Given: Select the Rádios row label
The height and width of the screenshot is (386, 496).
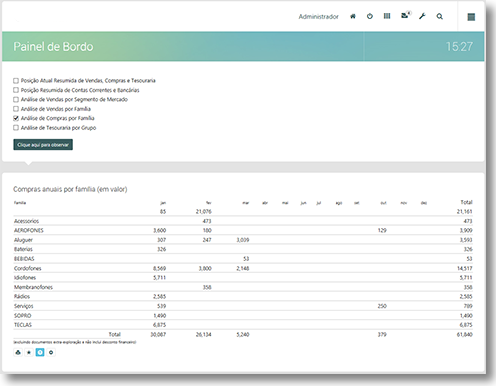Looking at the screenshot, I should (22, 296).
